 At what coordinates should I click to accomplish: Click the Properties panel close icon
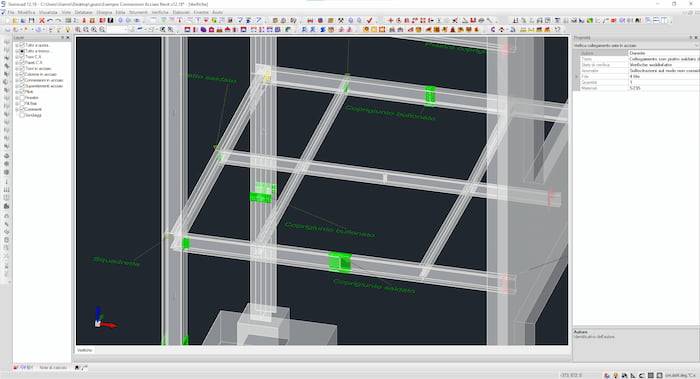point(696,37)
